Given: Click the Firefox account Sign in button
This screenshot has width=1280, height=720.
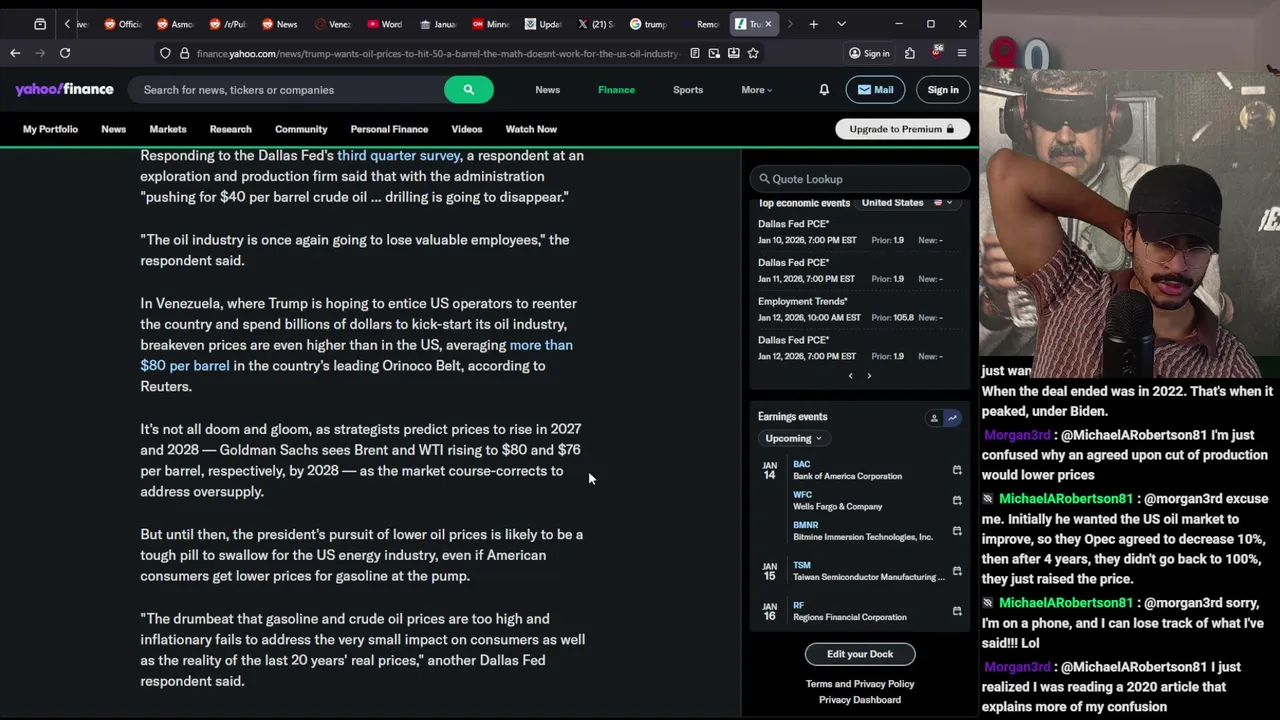Looking at the screenshot, I should tap(869, 53).
